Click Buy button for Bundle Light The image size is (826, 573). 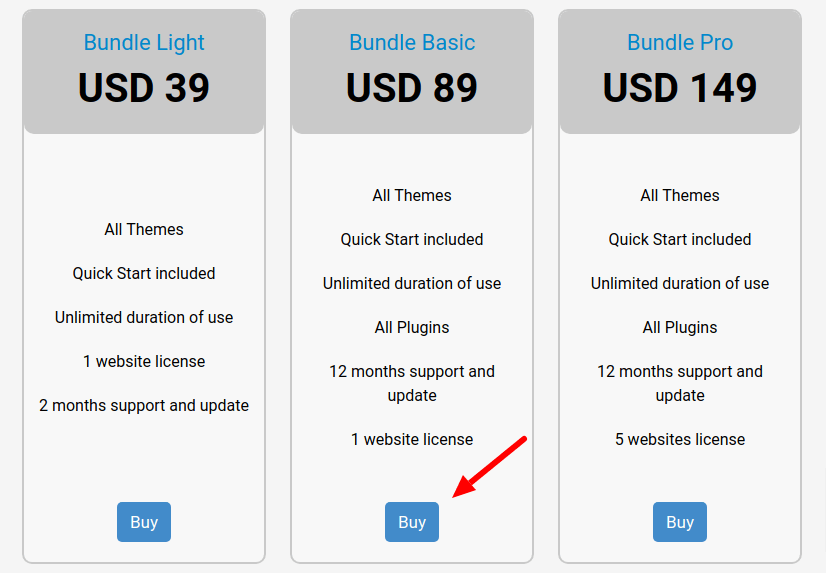tap(144, 522)
